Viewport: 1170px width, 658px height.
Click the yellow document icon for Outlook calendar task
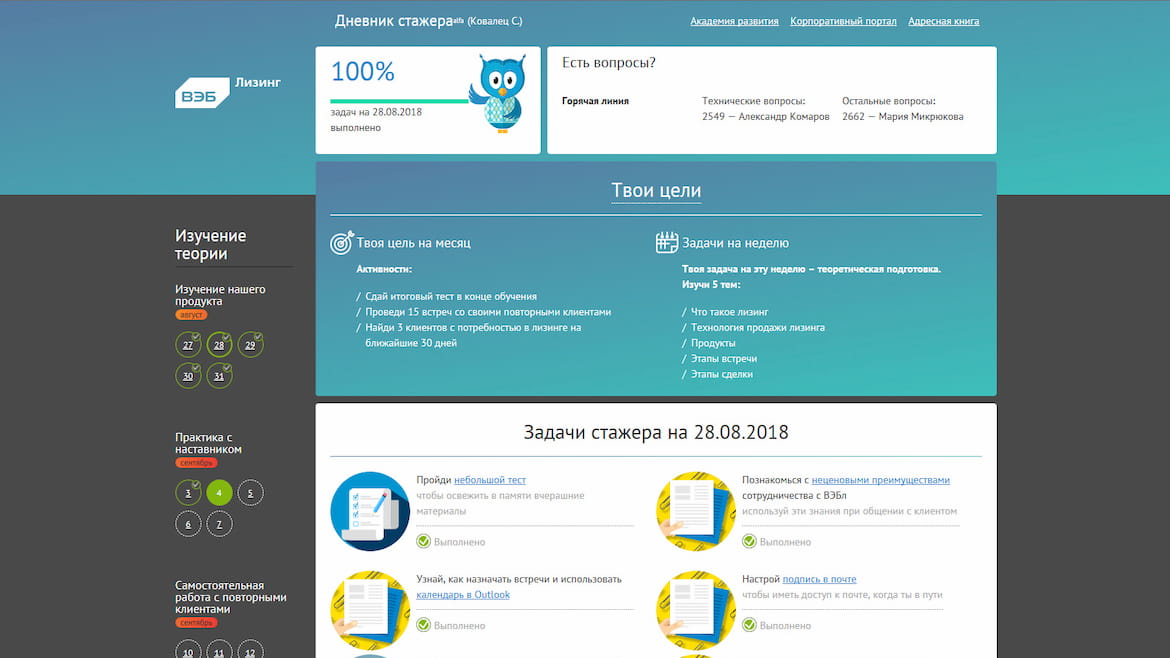pyautogui.click(x=370, y=610)
